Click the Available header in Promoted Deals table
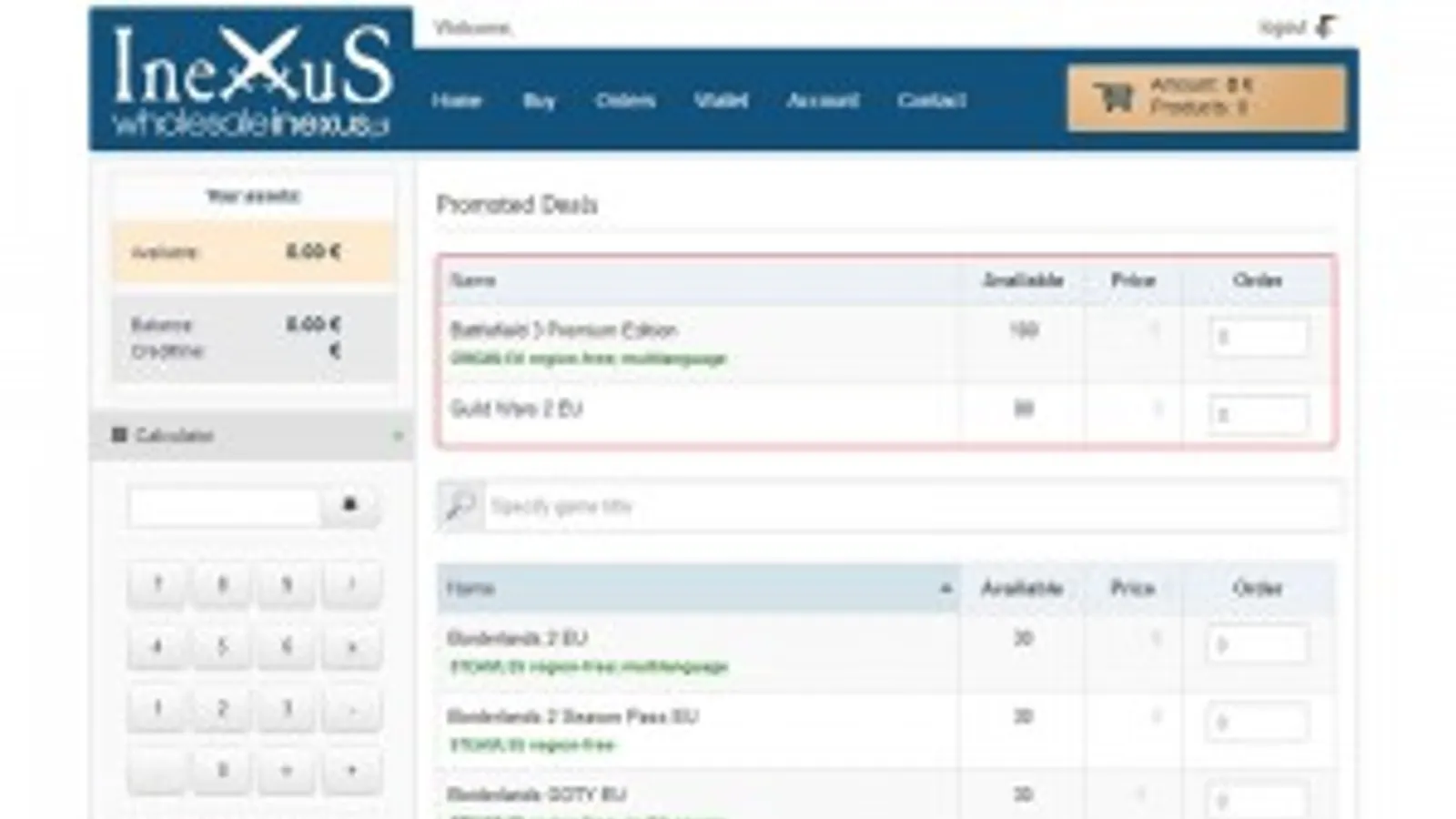The image size is (1456, 819). (1023, 280)
